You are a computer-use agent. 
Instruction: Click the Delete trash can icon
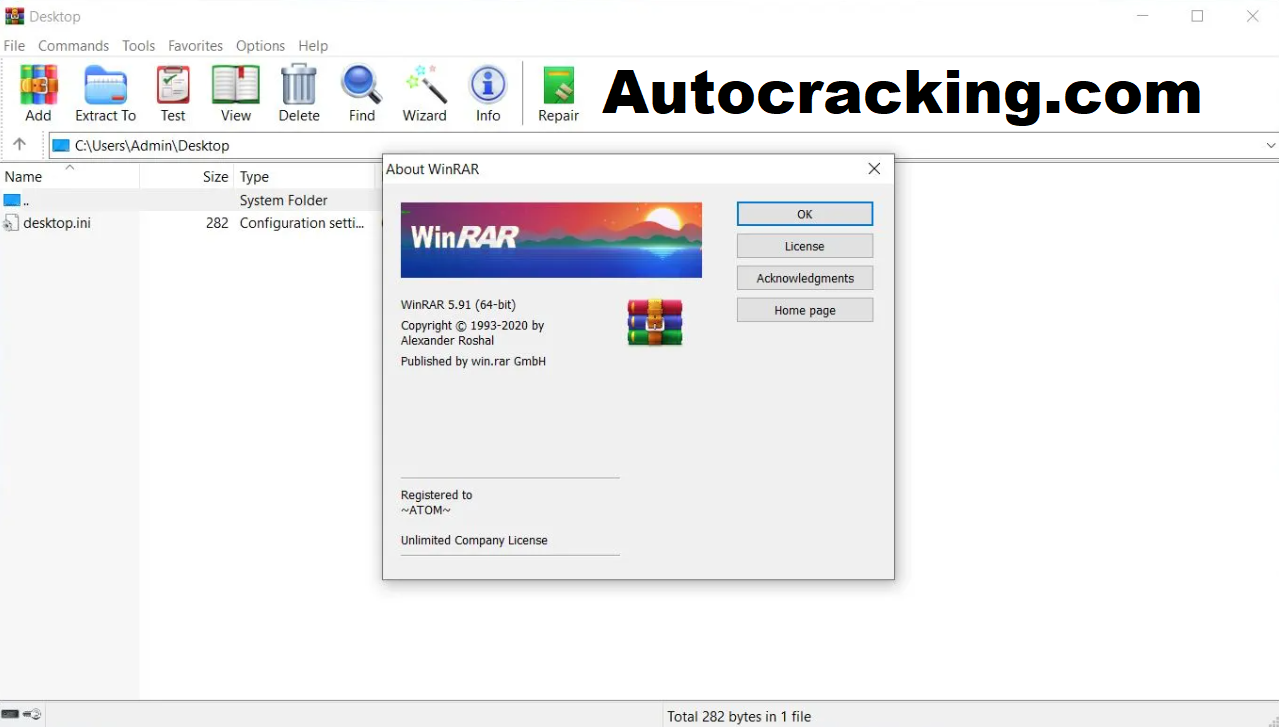pos(299,85)
